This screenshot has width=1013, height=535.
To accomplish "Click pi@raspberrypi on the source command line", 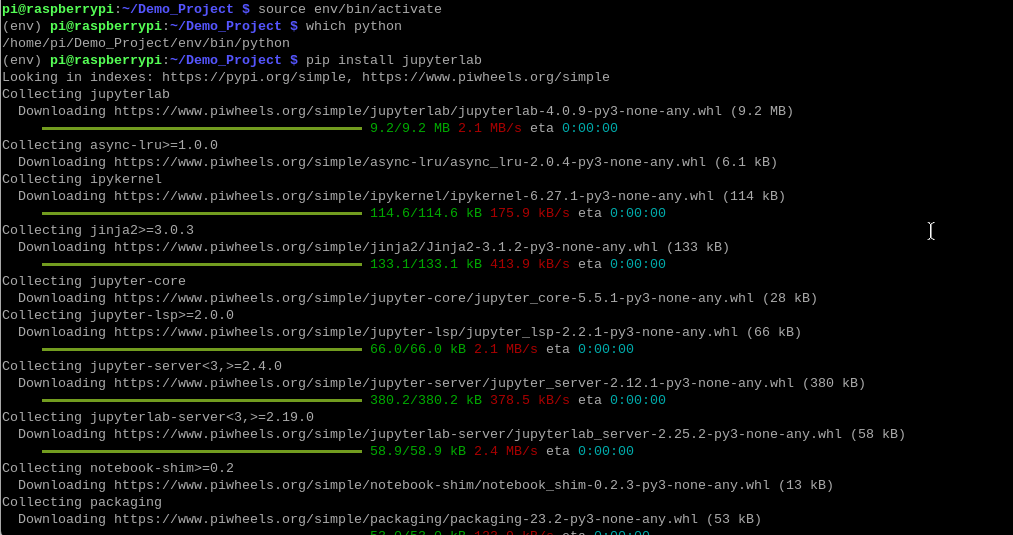I will (58, 9).
